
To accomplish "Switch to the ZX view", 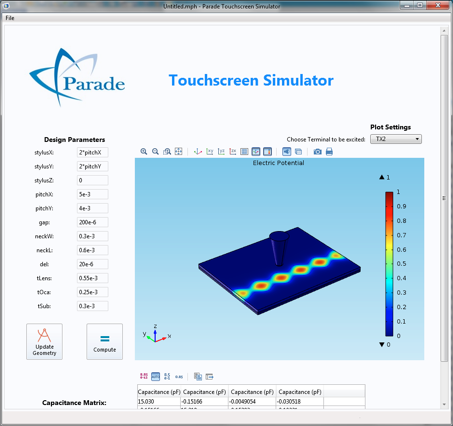I will click(x=233, y=152).
